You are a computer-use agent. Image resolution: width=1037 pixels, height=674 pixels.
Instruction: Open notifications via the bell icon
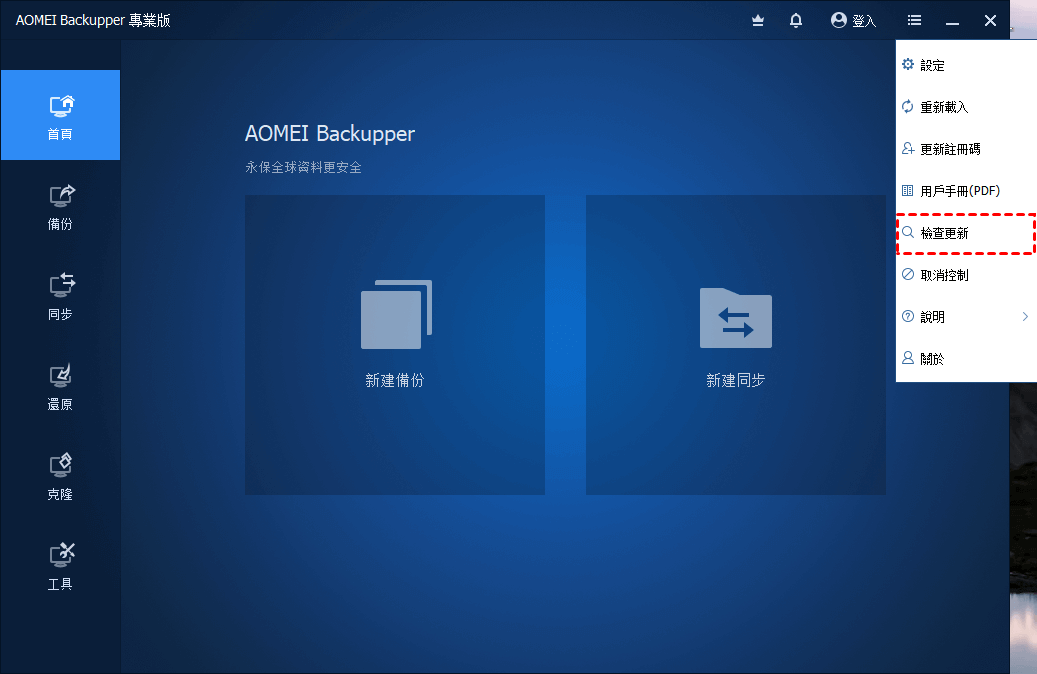pos(796,21)
